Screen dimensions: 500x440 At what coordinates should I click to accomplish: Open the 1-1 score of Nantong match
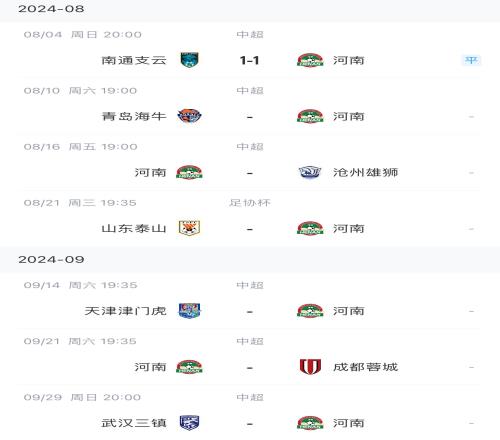pos(249,60)
